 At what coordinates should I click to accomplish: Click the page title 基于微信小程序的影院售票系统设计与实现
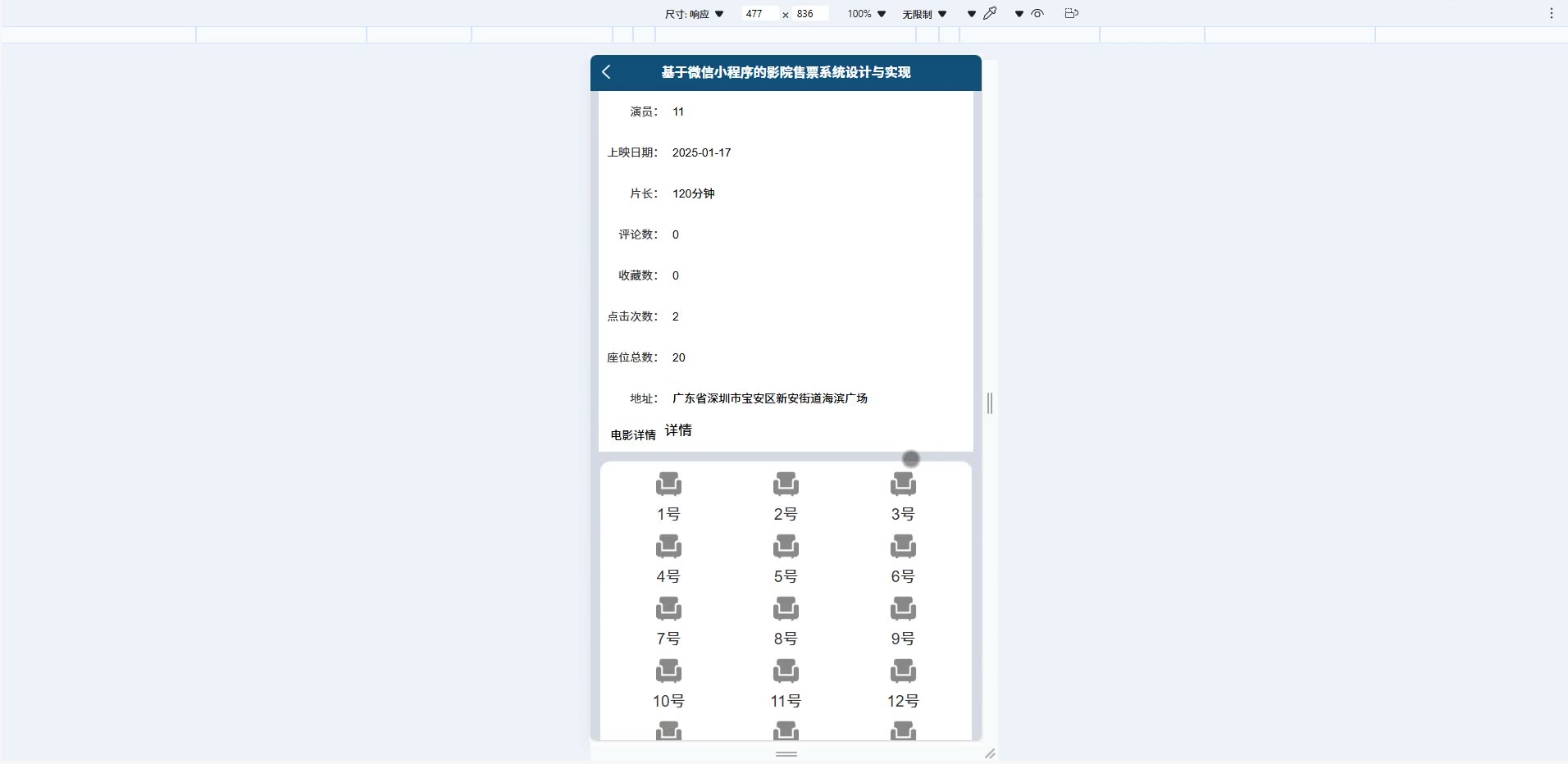click(786, 72)
